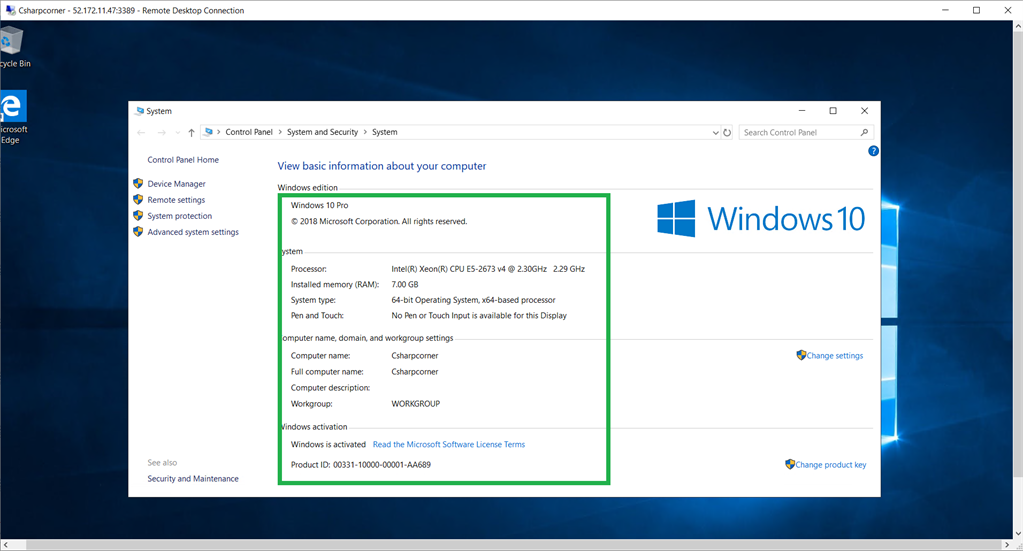Click Control Panel breadcrumb
Screen dimensions: 1023x551
coord(249,132)
